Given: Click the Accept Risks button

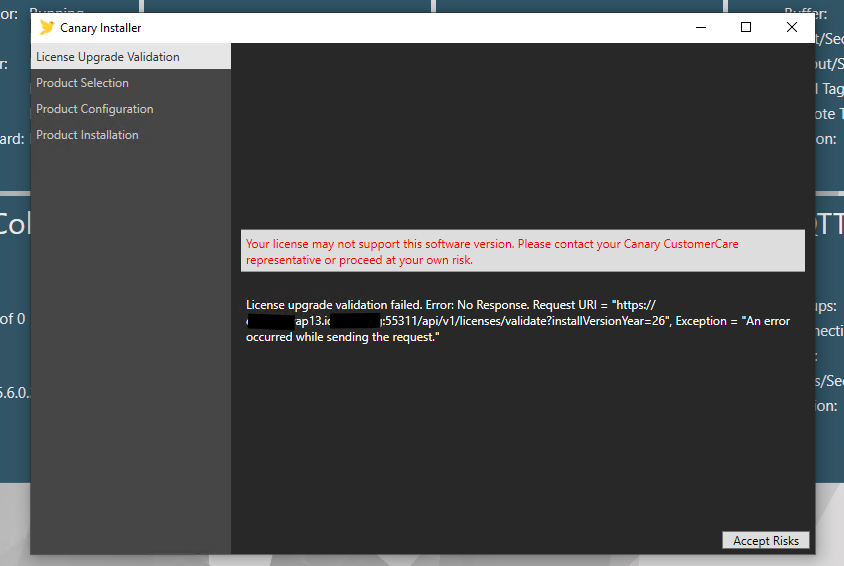Looking at the screenshot, I should 765,540.
